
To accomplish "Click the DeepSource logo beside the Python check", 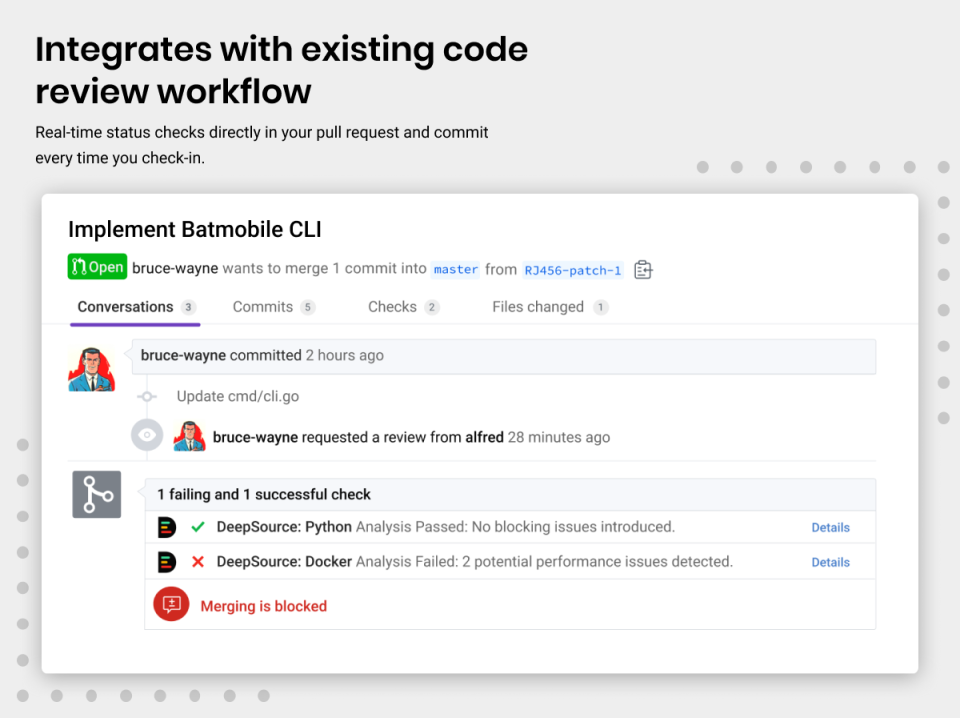I will click(167, 527).
